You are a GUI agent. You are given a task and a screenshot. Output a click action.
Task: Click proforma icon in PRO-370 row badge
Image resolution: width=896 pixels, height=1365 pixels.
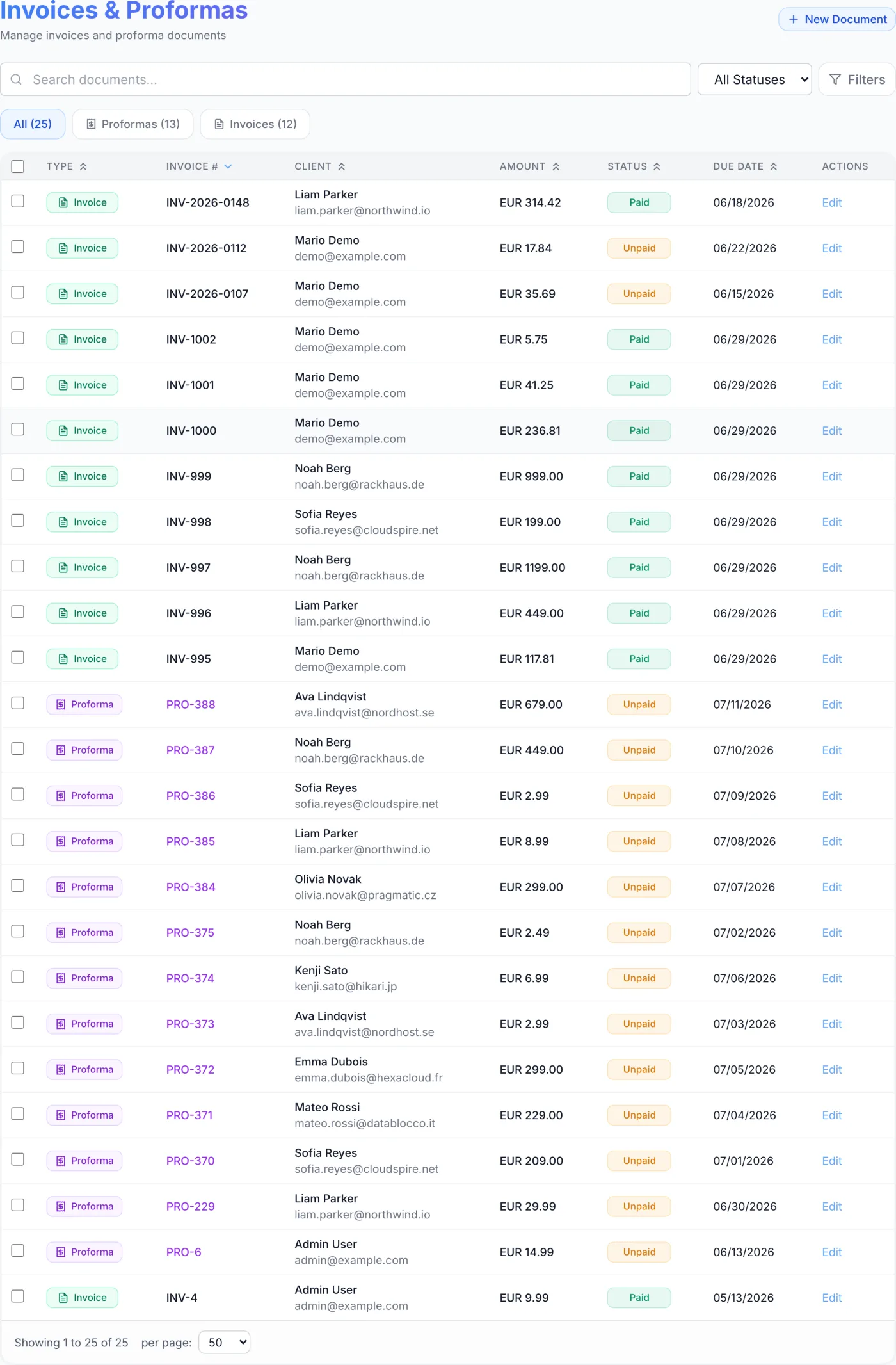61,1161
